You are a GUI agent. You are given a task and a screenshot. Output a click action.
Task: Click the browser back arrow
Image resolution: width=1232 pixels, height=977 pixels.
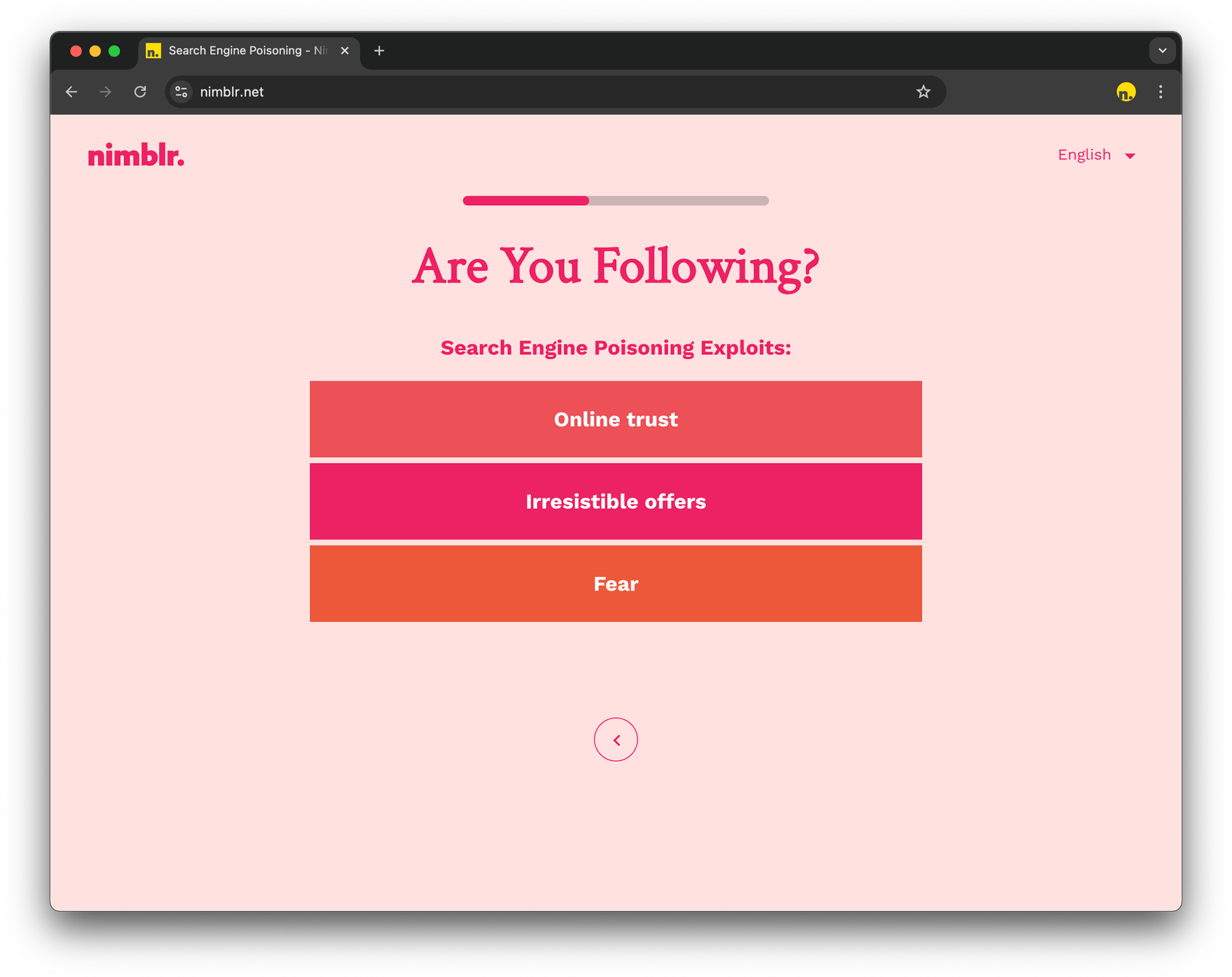[71, 91]
